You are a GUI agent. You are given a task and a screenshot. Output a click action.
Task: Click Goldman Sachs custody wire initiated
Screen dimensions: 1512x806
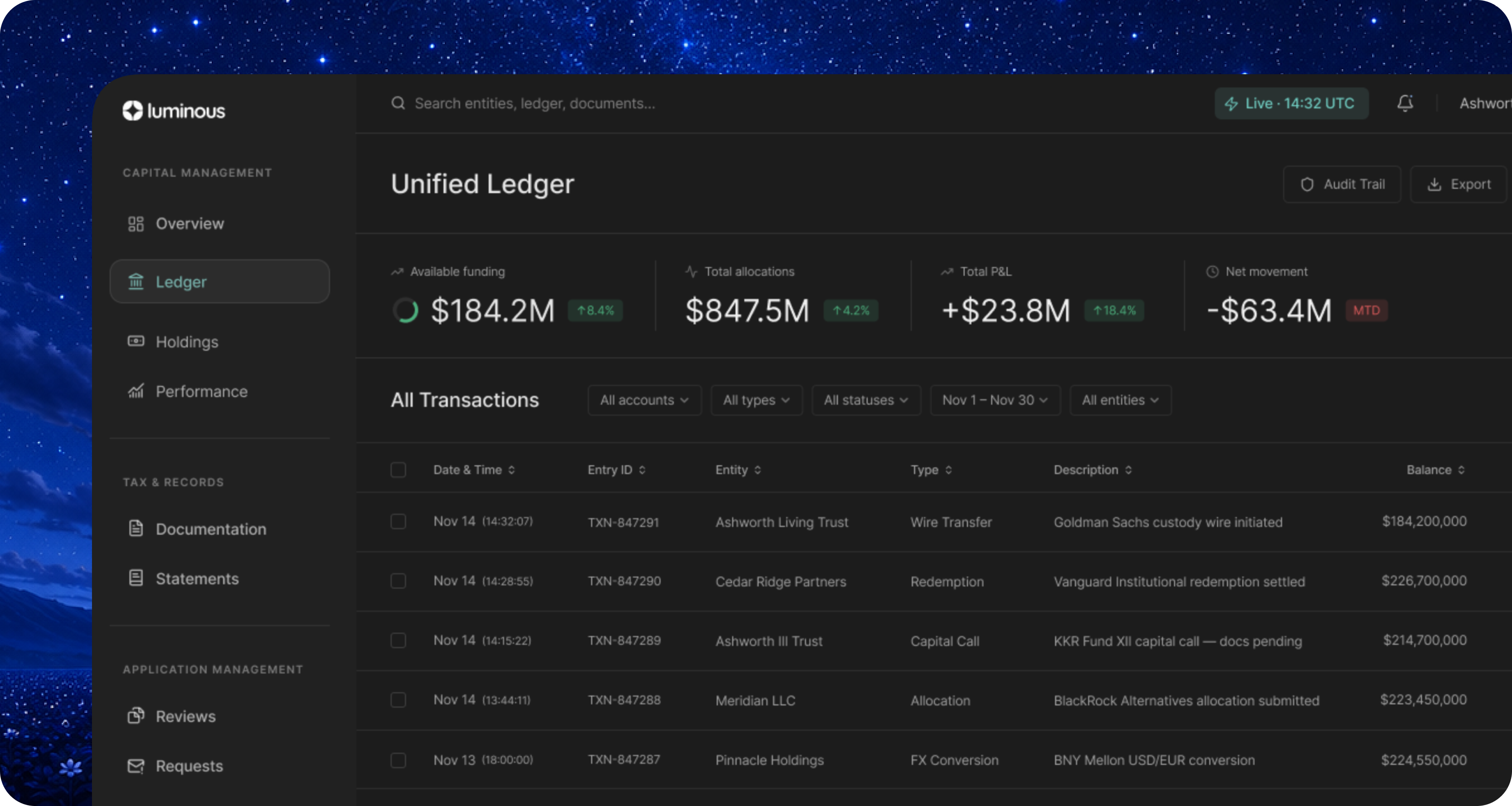tap(1168, 522)
